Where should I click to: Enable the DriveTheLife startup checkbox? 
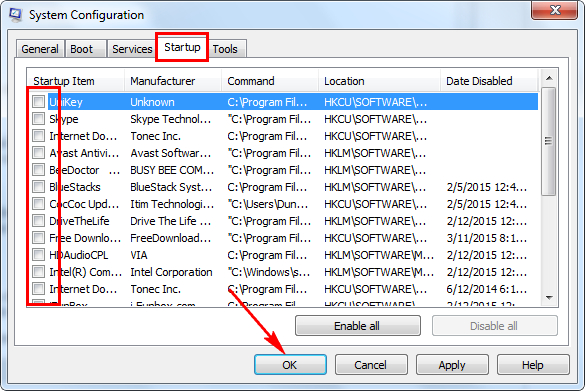tap(38, 221)
